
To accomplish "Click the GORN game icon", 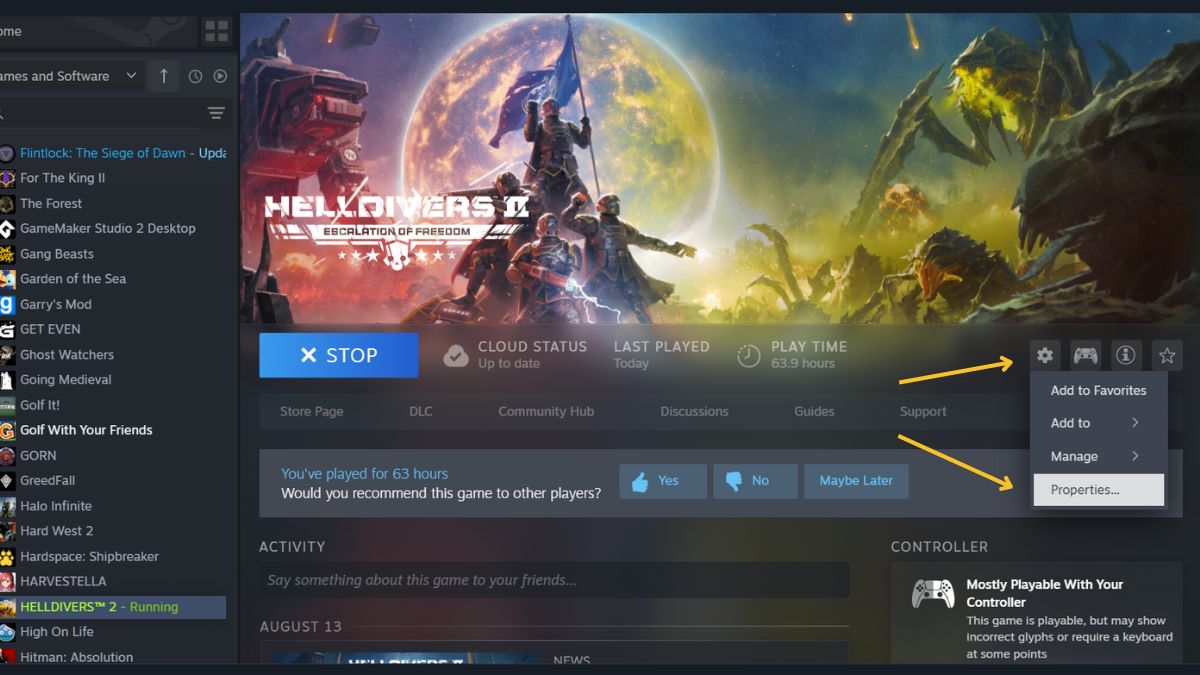I will coord(7,455).
